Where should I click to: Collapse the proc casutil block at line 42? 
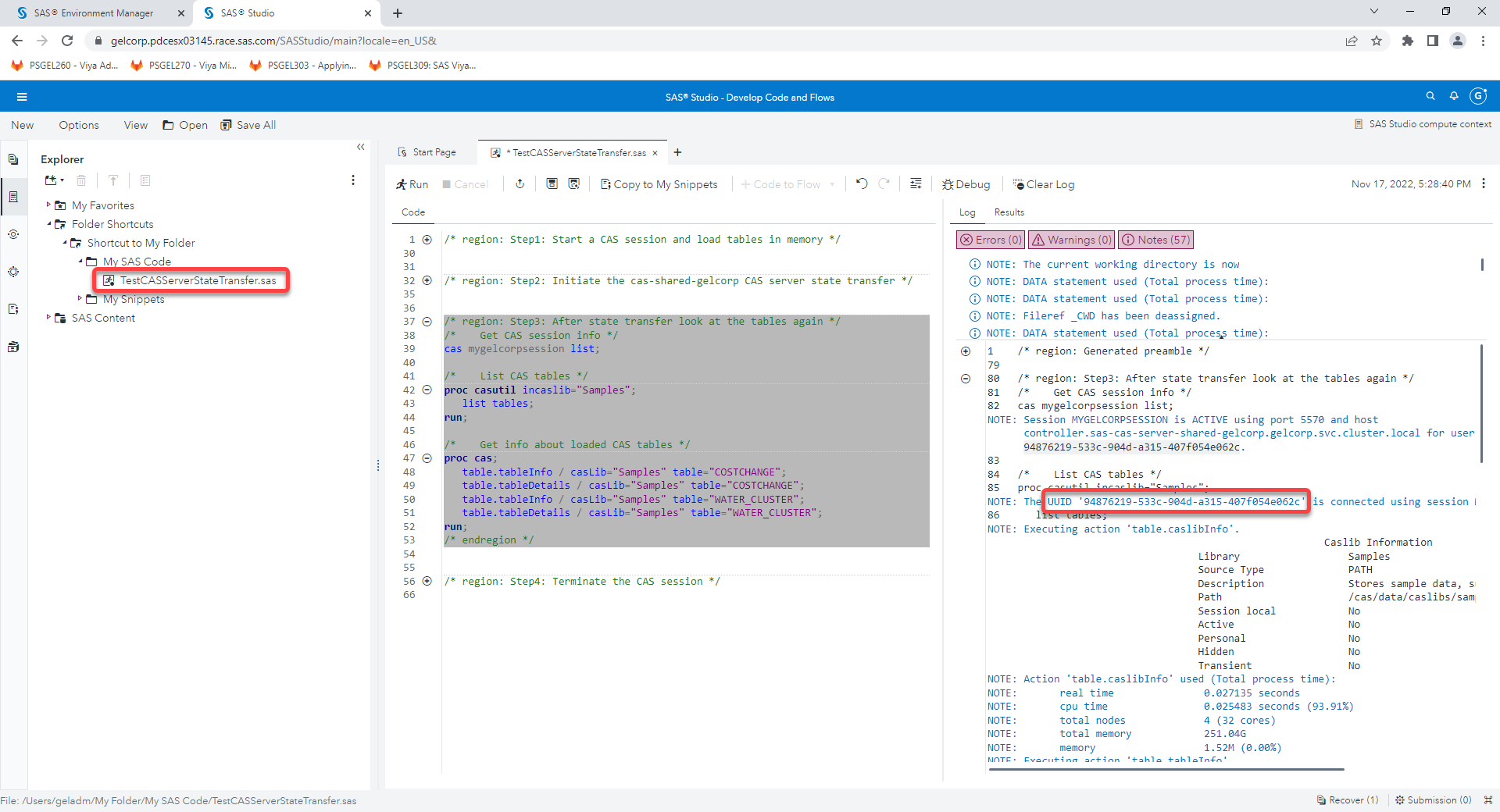tap(427, 390)
